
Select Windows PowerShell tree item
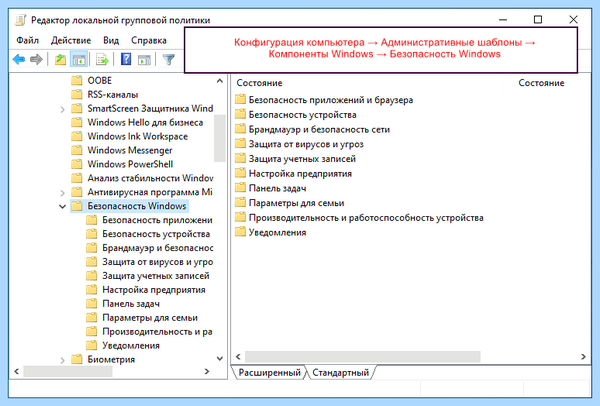(x=130, y=164)
